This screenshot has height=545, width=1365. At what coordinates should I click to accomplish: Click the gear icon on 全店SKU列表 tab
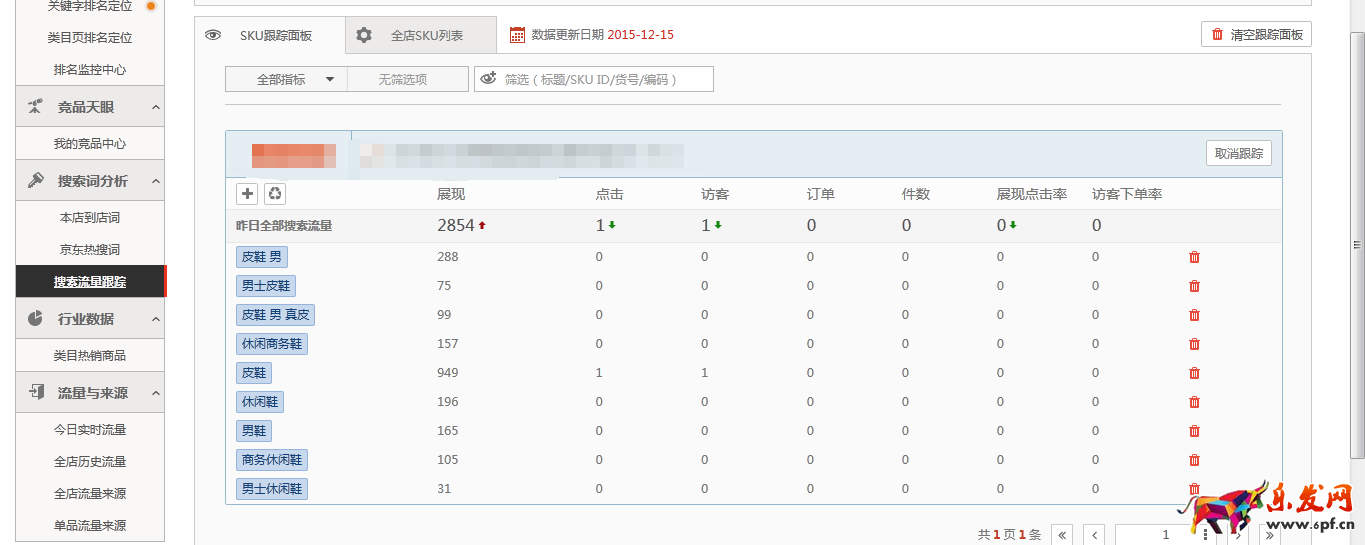point(364,35)
